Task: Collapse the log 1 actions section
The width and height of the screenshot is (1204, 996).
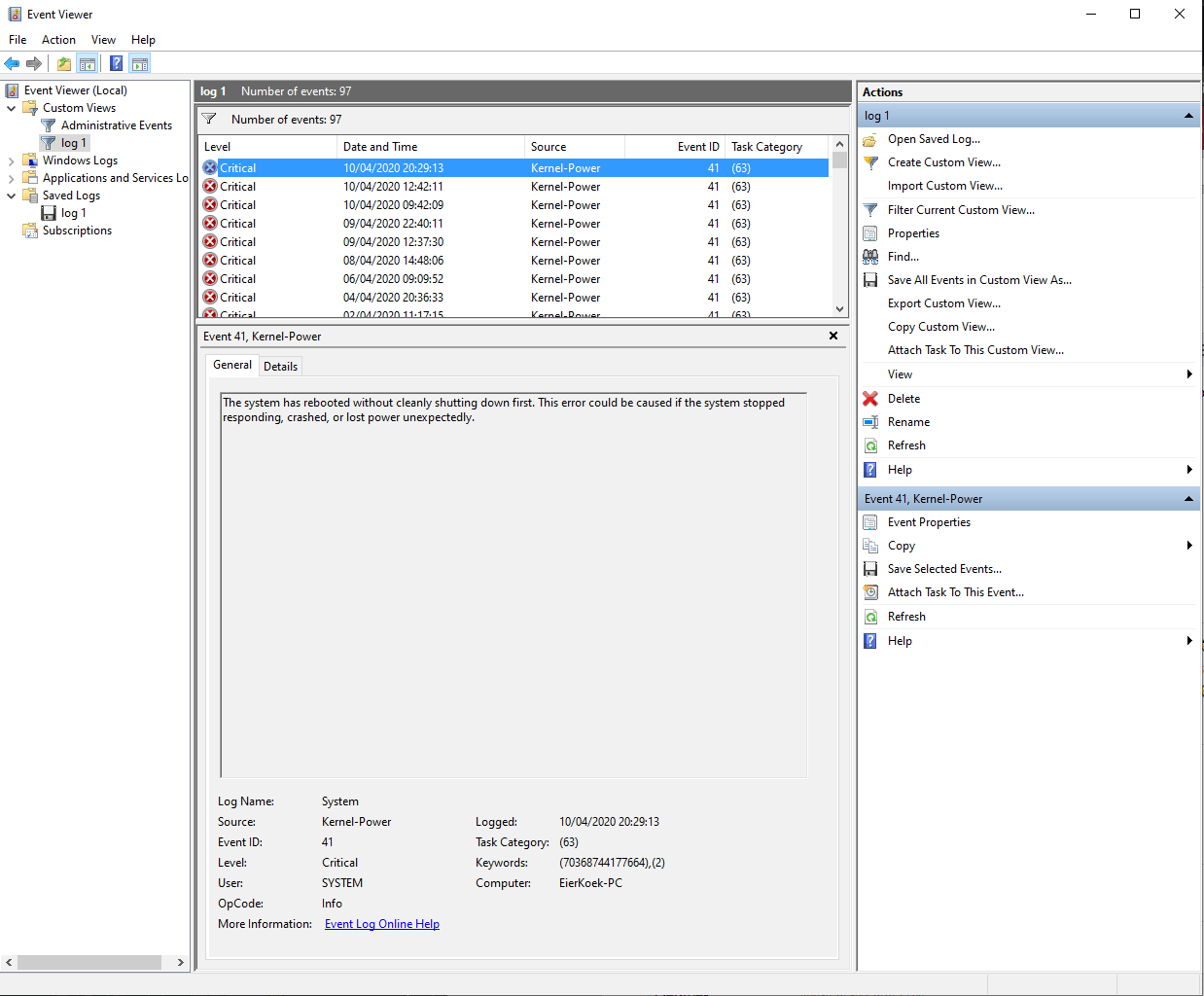Action: point(1188,116)
